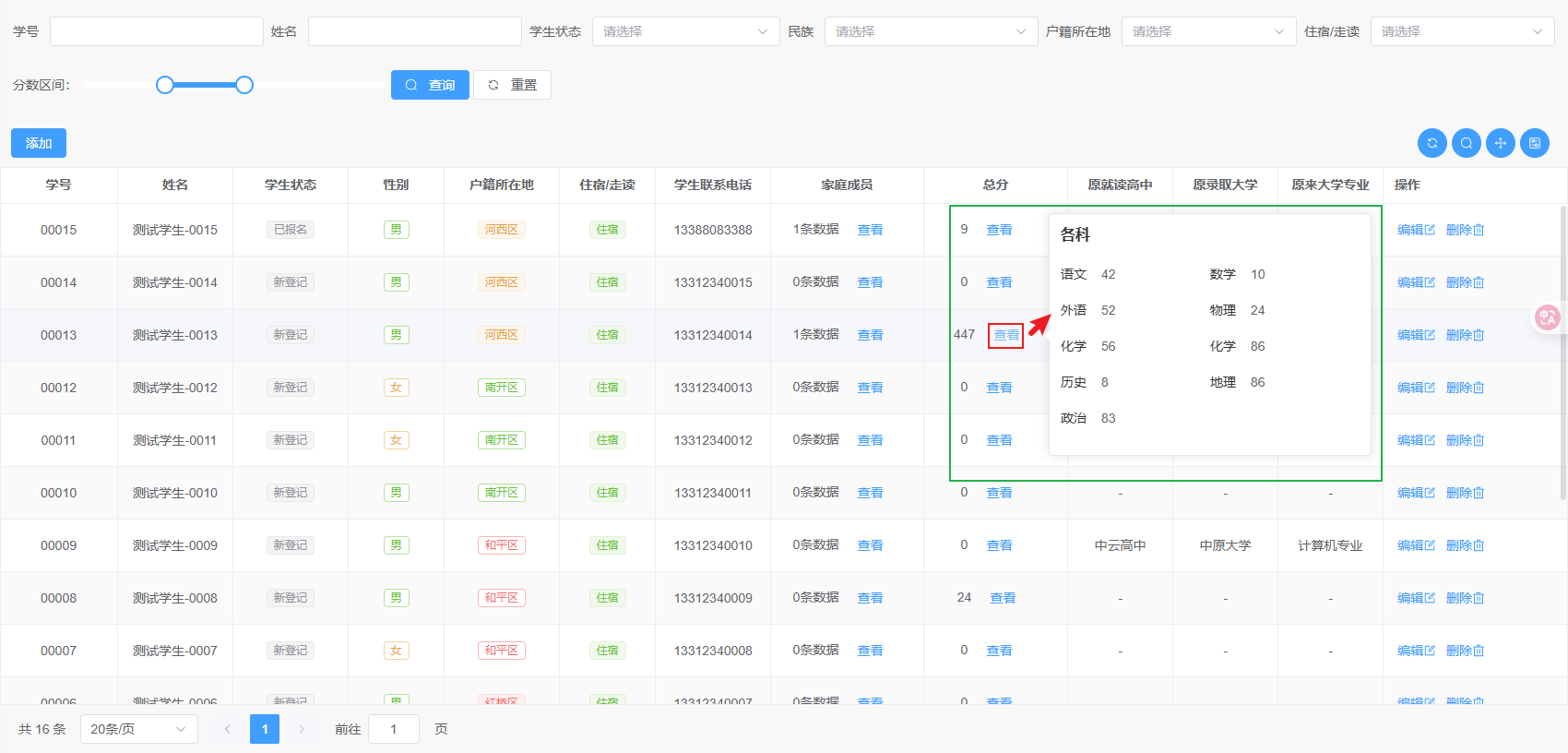
Task: Delete student 00008 via 删除
Action: point(1465,598)
